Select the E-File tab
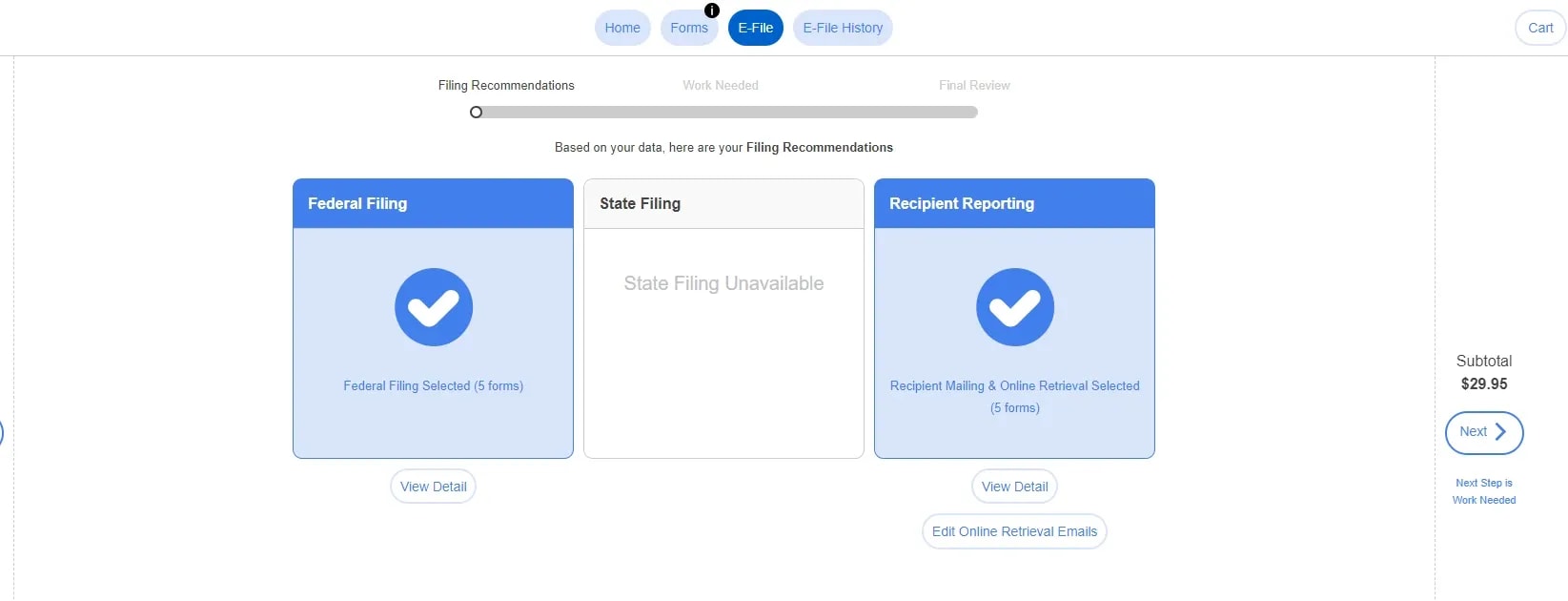Screen dimensions: 1568x601 coord(756,28)
